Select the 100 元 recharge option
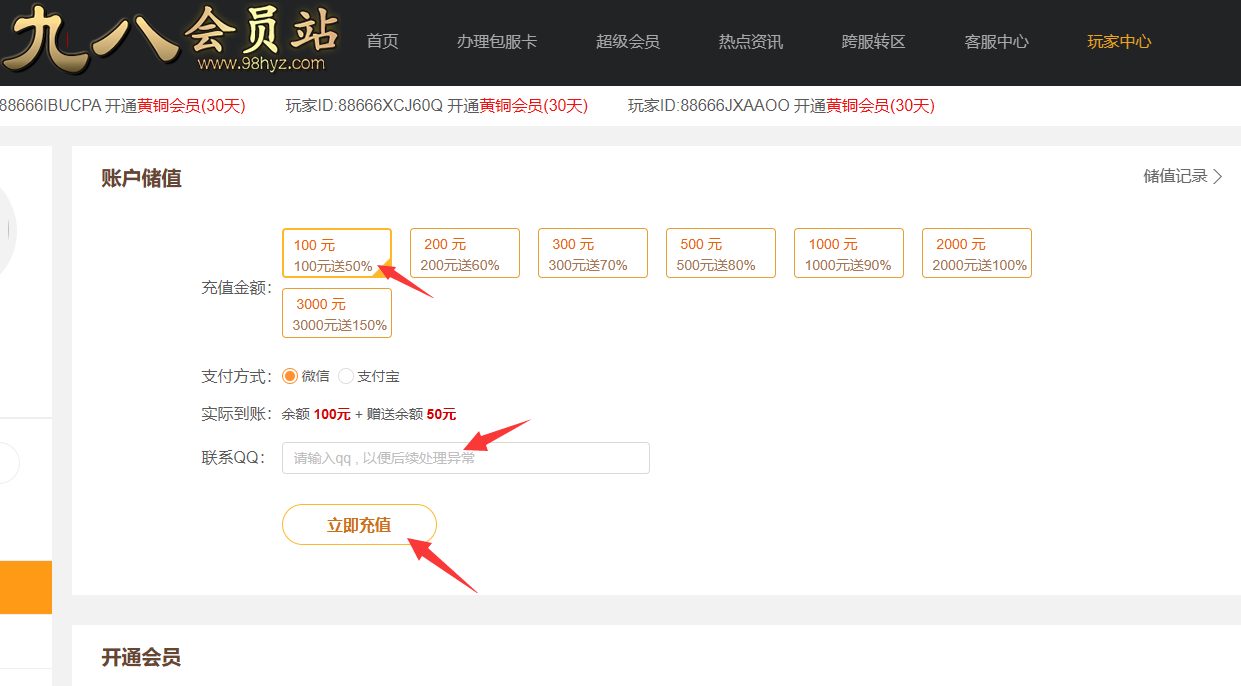This screenshot has width=1241, height=686. click(x=336, y=254)
